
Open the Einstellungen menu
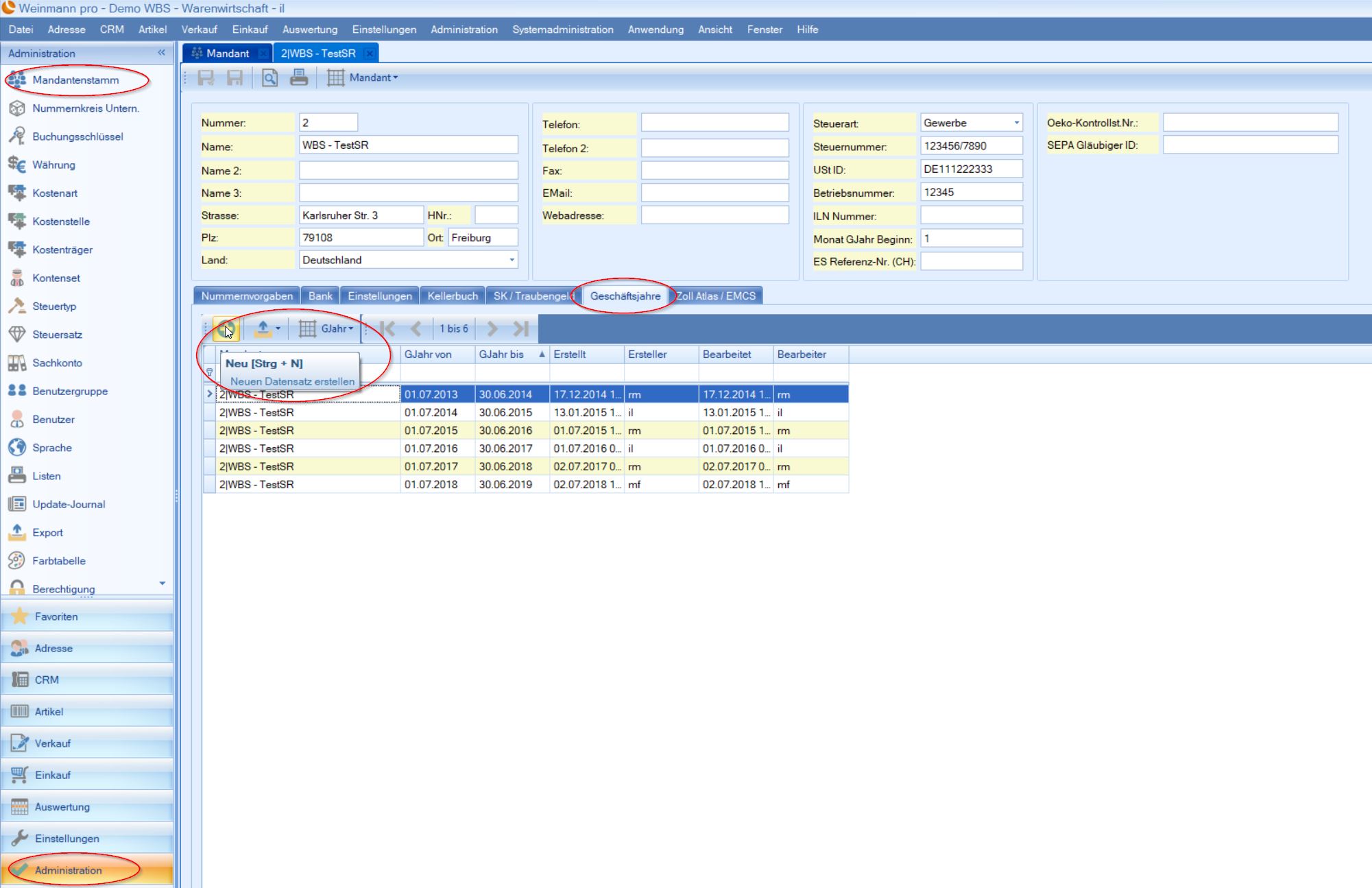[x=384, y=29]
